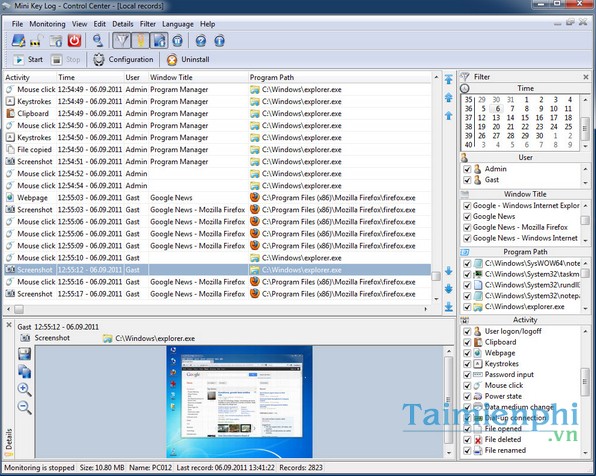Select the Webpage Google News record row
Viewport: 596px width, 476px height.
pos(217,198)
